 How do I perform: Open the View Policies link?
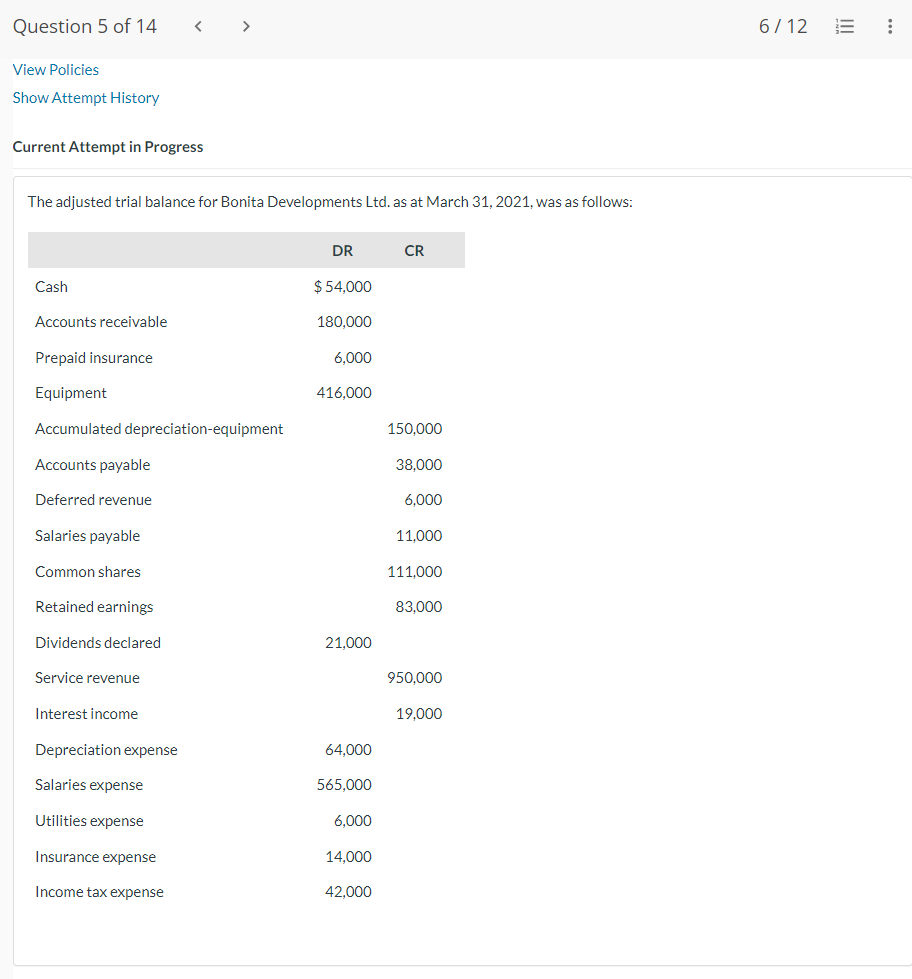[56, 69]
